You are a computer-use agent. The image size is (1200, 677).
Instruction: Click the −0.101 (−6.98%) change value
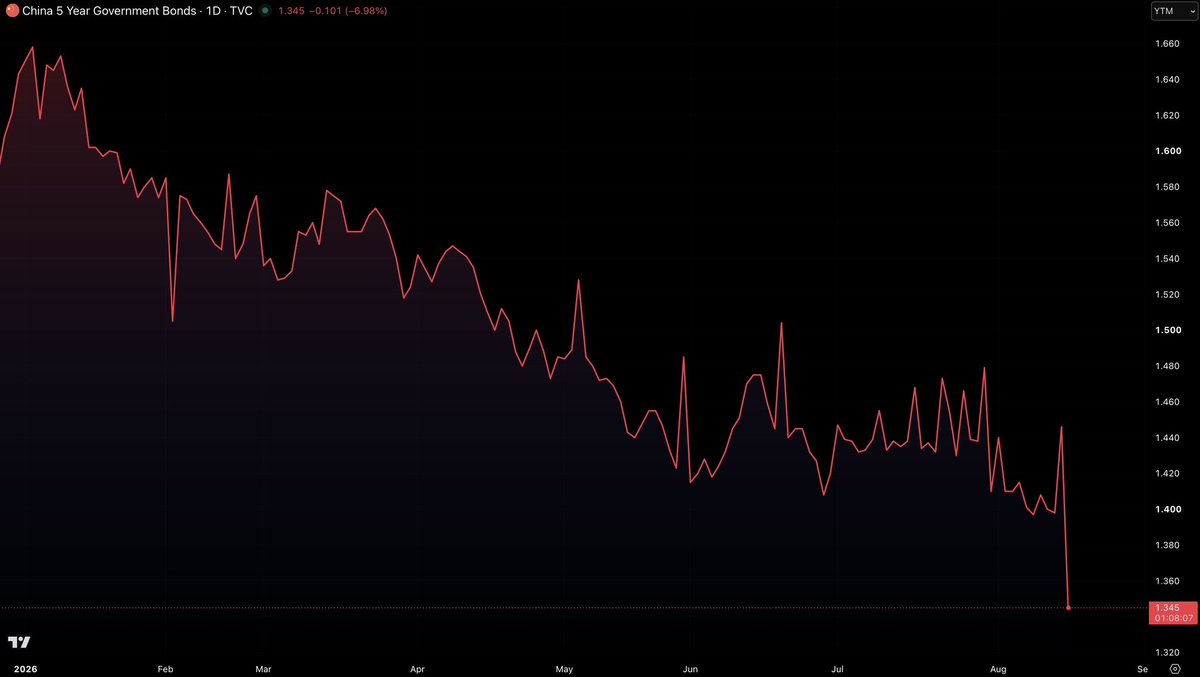[346, 11]
